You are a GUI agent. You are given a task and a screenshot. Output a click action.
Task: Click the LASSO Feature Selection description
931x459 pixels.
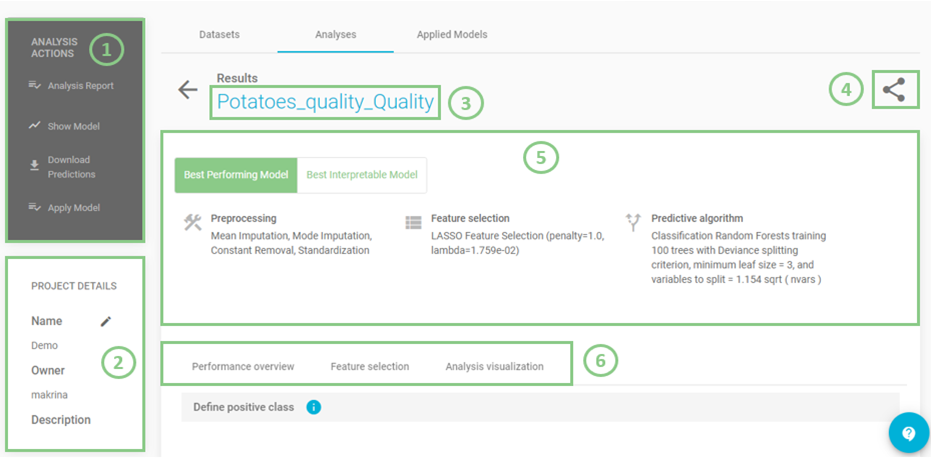coord(517,243)
